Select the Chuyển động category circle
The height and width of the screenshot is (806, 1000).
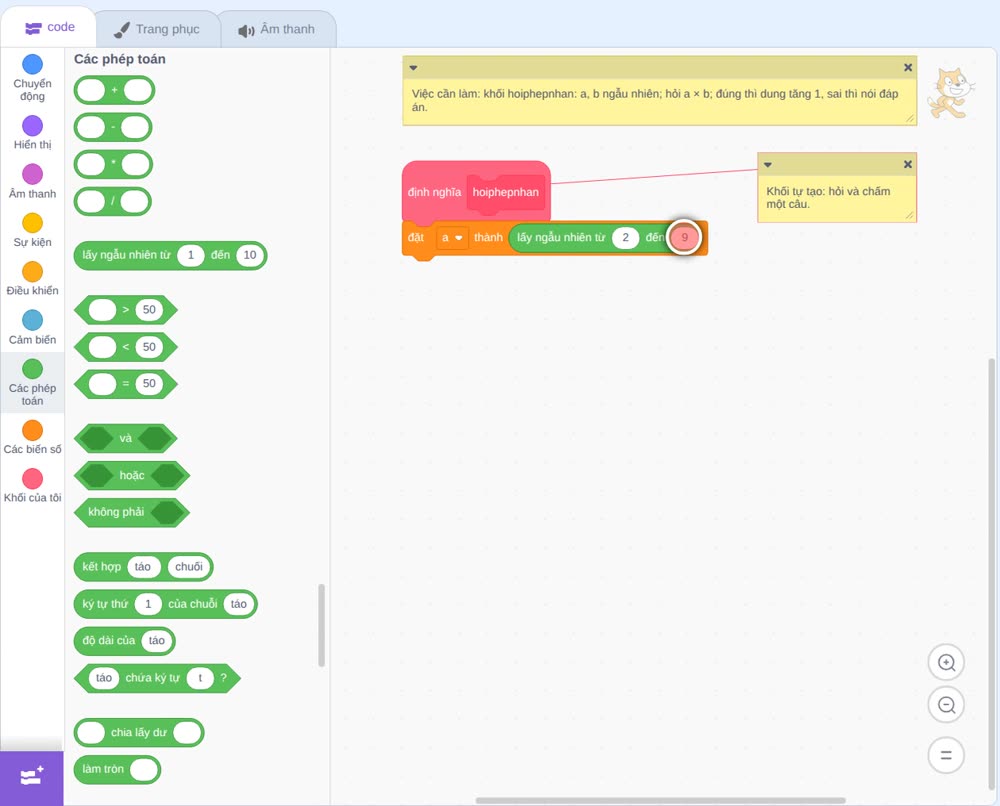coord(33,64)
